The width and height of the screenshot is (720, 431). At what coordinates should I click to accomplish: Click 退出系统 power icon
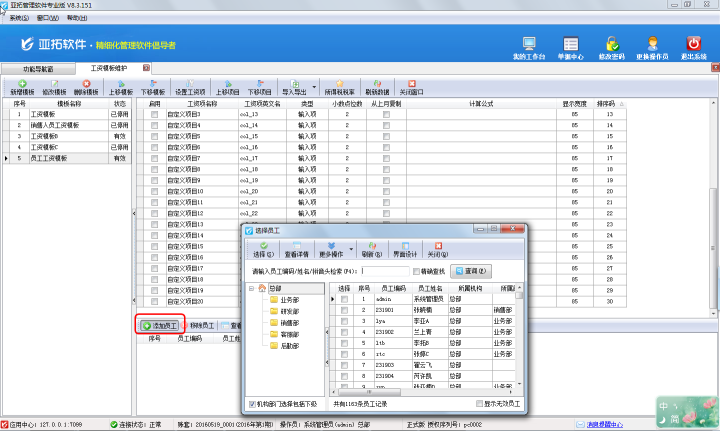pyautogui.click(x=693, y=47)
